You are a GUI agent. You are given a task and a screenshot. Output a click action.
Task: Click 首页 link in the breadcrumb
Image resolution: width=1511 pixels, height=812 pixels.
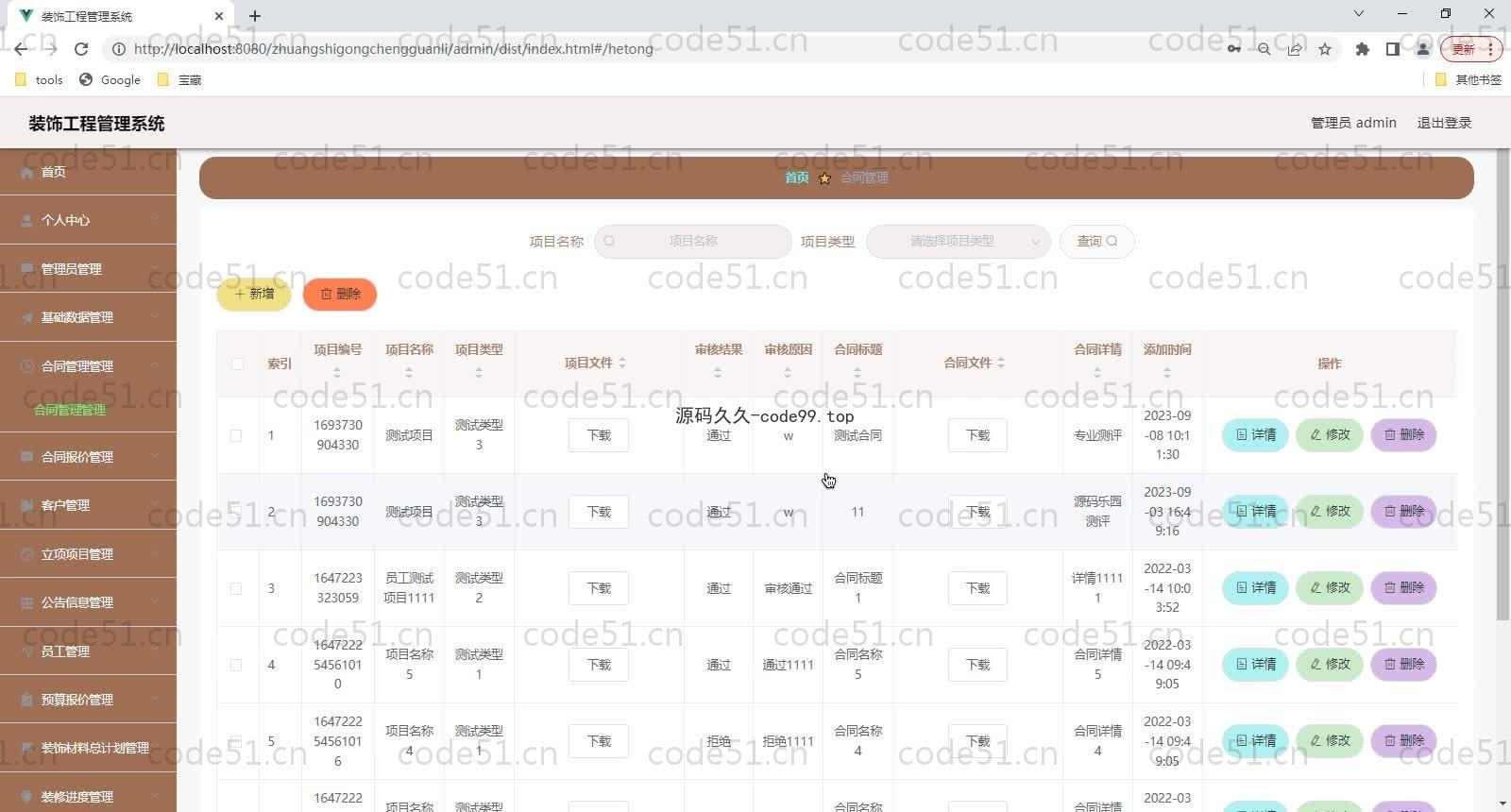pos(797,178)
